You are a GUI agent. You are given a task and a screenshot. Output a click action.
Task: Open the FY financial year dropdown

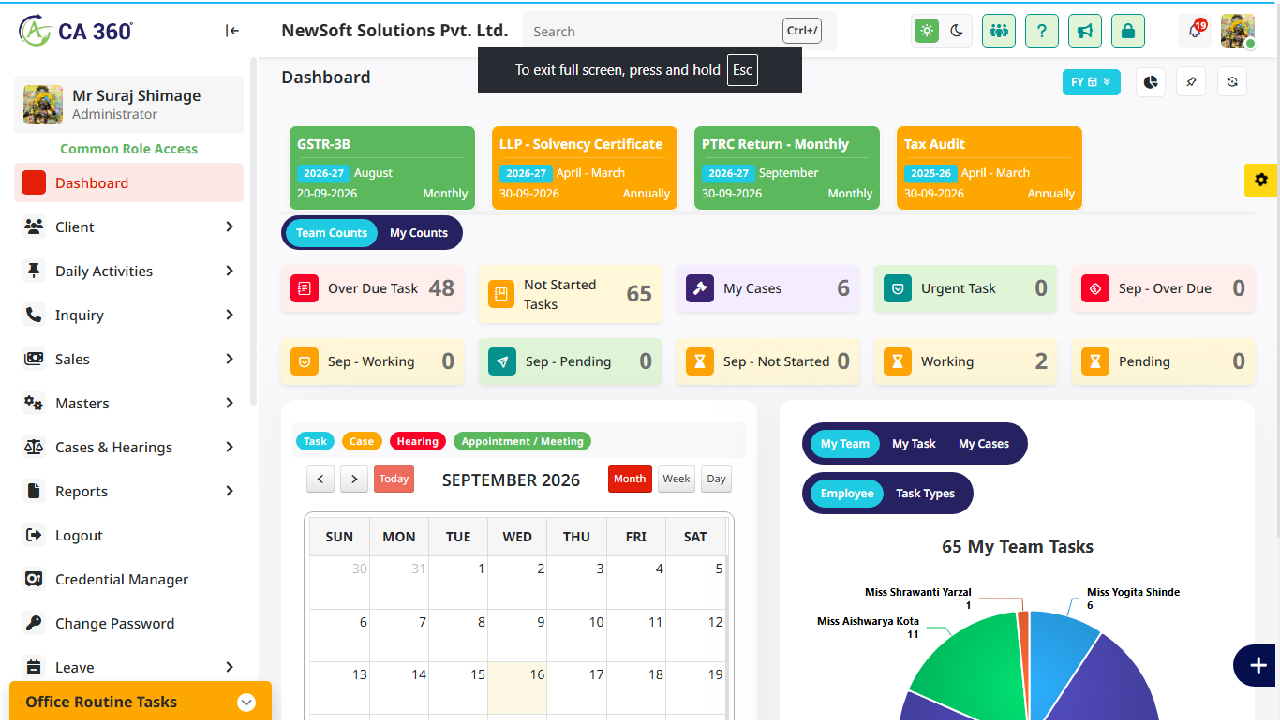click(x=1092, y=82)
